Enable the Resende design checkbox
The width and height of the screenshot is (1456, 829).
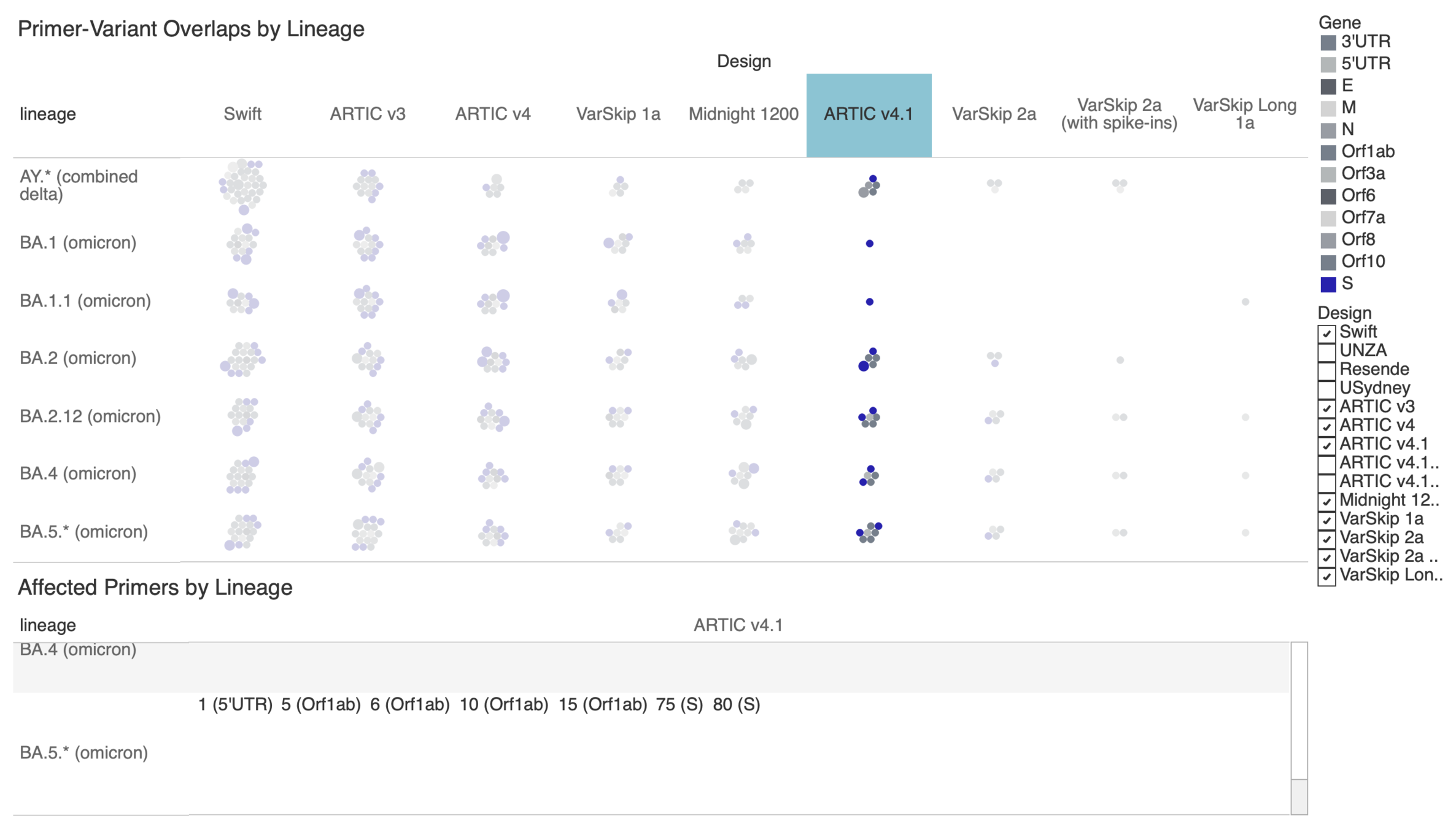[1326, 370]
